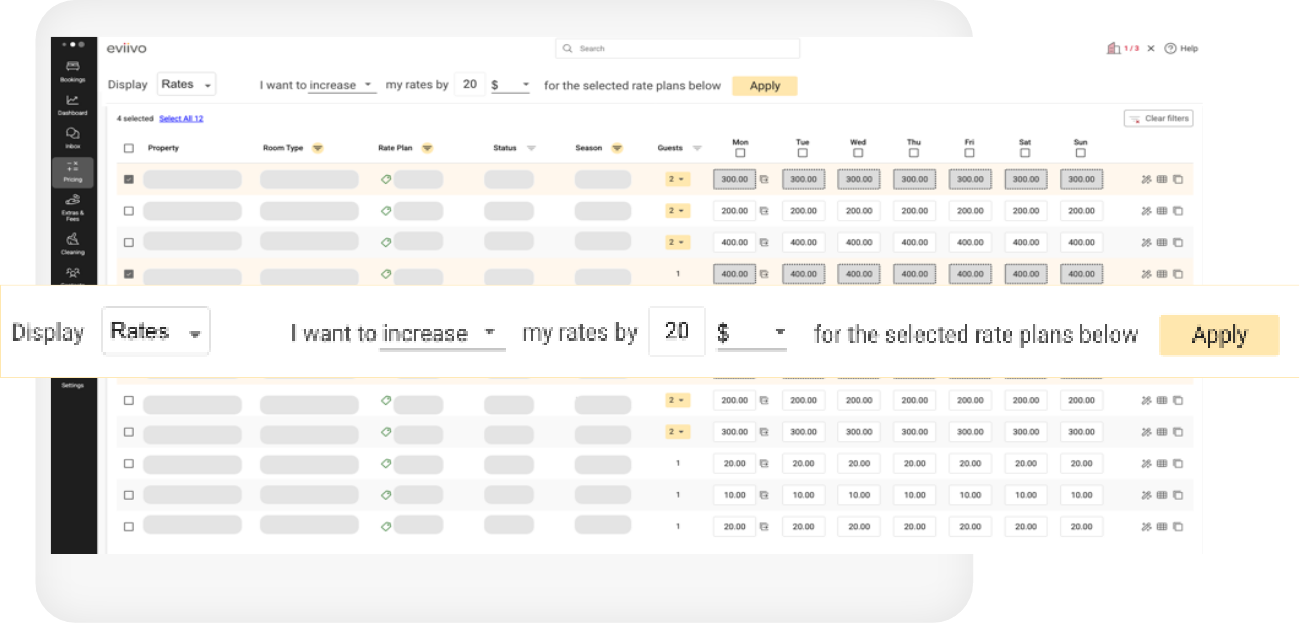Tick the Mon column checkbox
Image resolution: width=1300 pixels, height=623 pixels.
point(740,153)
